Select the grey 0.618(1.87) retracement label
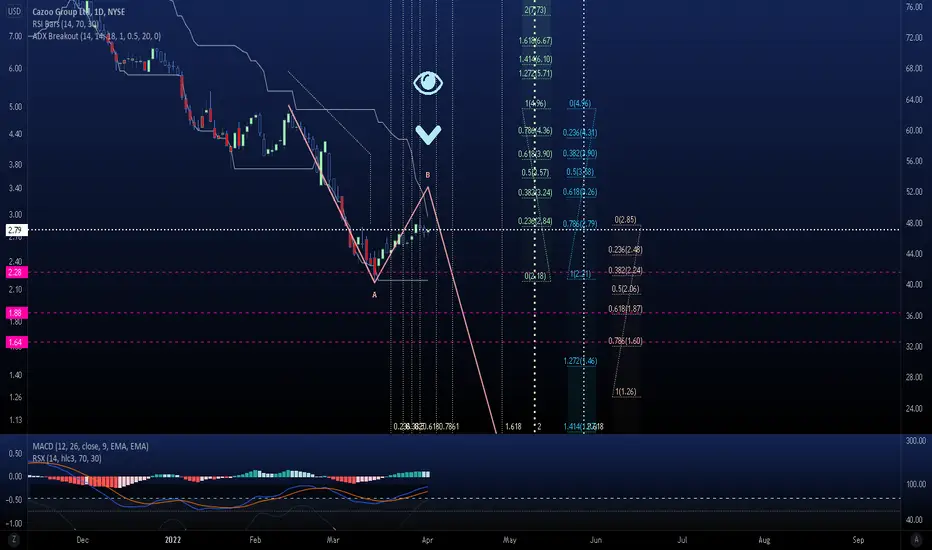Screen dimensions: 932x550 (x=625, y=309)
